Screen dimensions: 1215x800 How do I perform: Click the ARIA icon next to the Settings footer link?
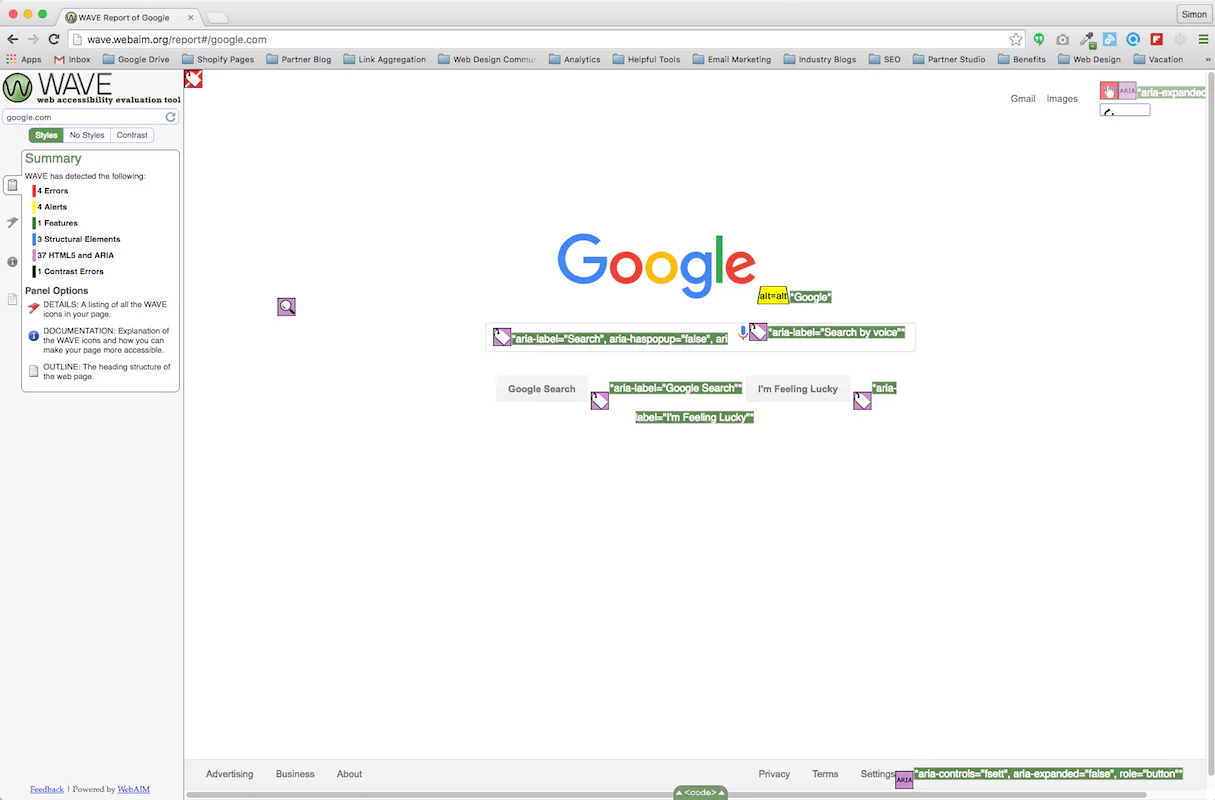(x=904, y=778)
